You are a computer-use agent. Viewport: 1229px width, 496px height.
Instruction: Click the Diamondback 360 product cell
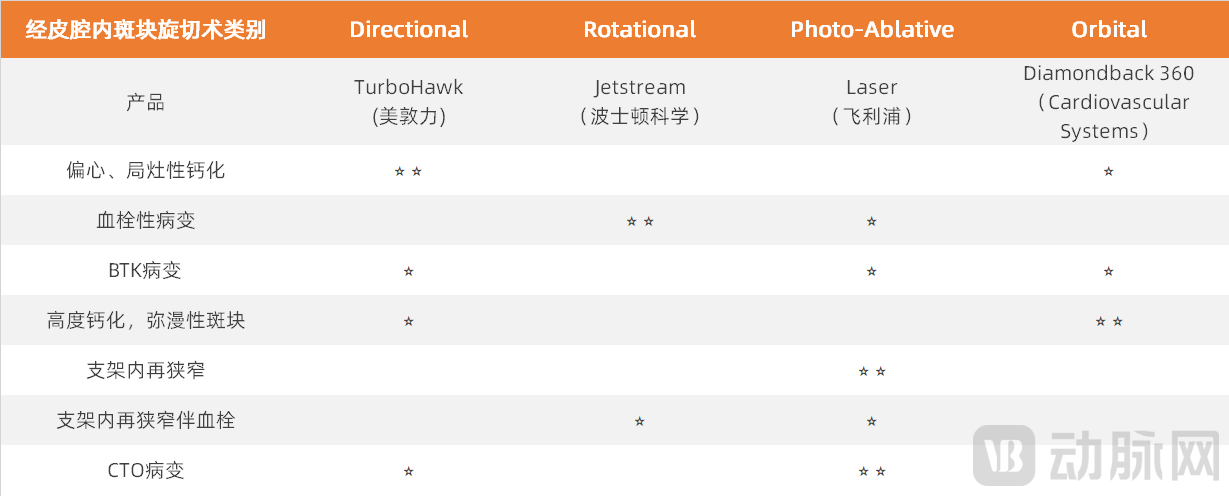click(1108, 102)
